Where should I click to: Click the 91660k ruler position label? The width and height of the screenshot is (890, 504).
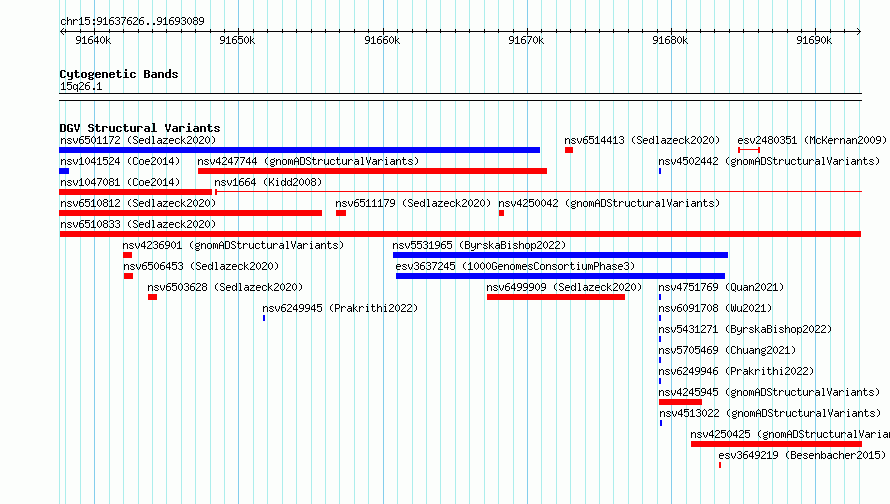tap(382, 40)
